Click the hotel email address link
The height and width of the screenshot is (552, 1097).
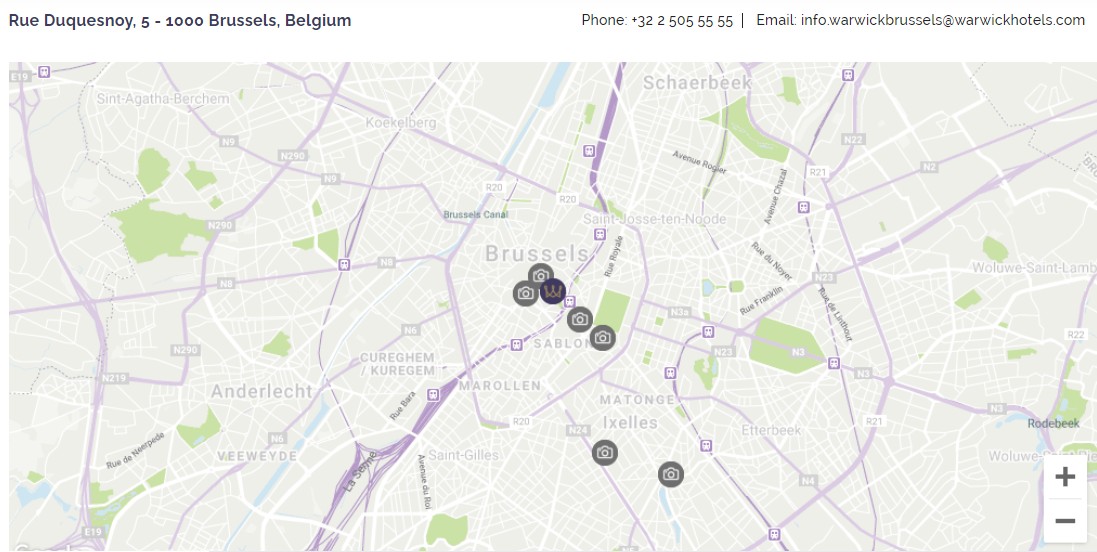point(942,20)
